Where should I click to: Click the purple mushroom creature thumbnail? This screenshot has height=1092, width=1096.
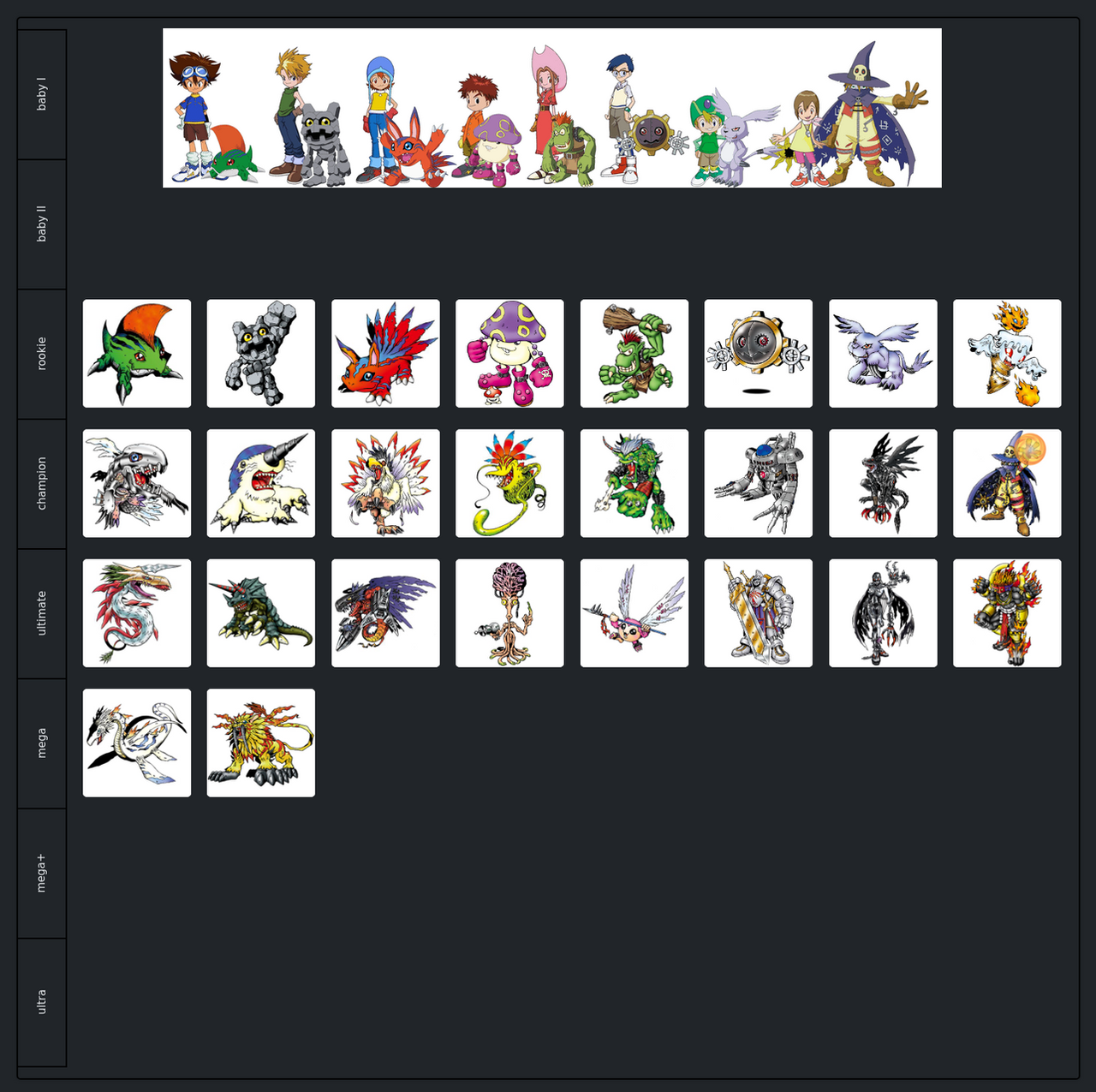(509, 354)
